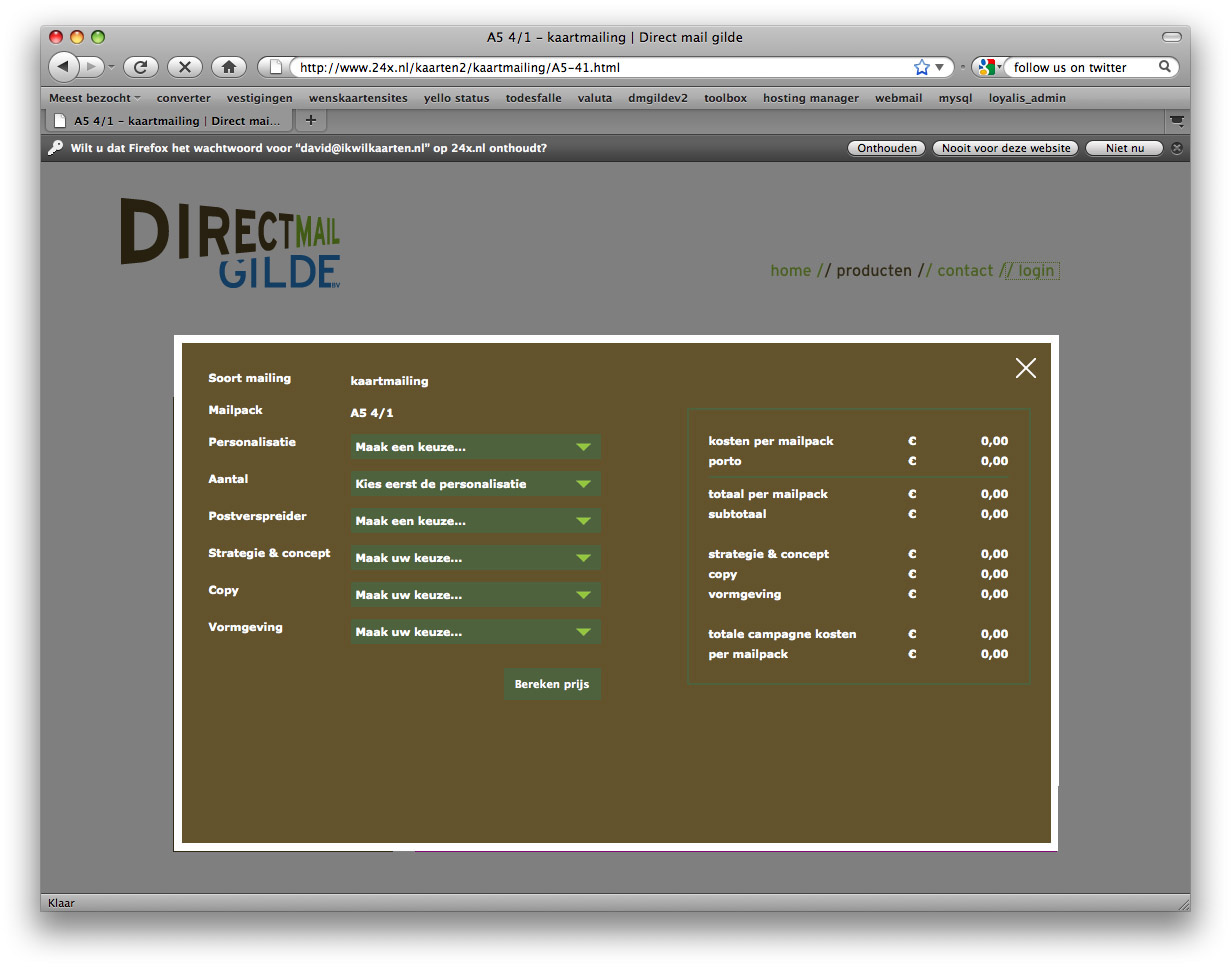1231x967 pixels.
Task: Open the hosting manager bookmark
Action: 811,98
